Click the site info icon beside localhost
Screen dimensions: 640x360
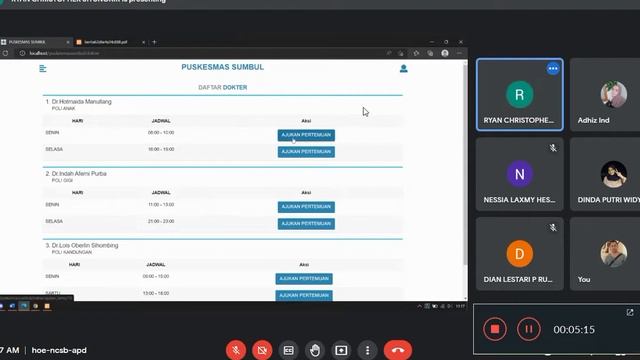coord(22,53)
